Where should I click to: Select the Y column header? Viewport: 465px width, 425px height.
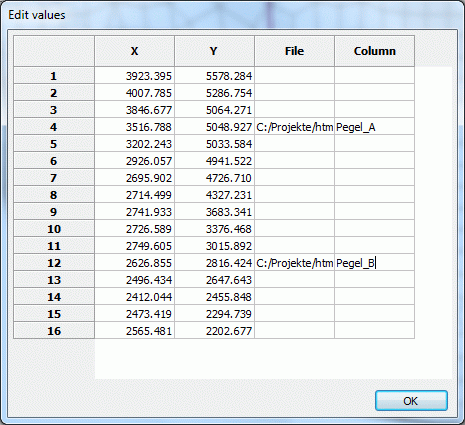(x=214, y=51)
